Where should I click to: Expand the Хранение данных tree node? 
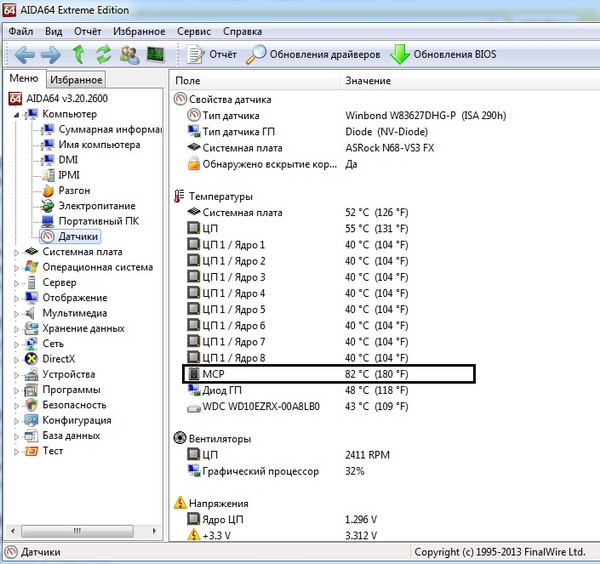coord(16,329)
